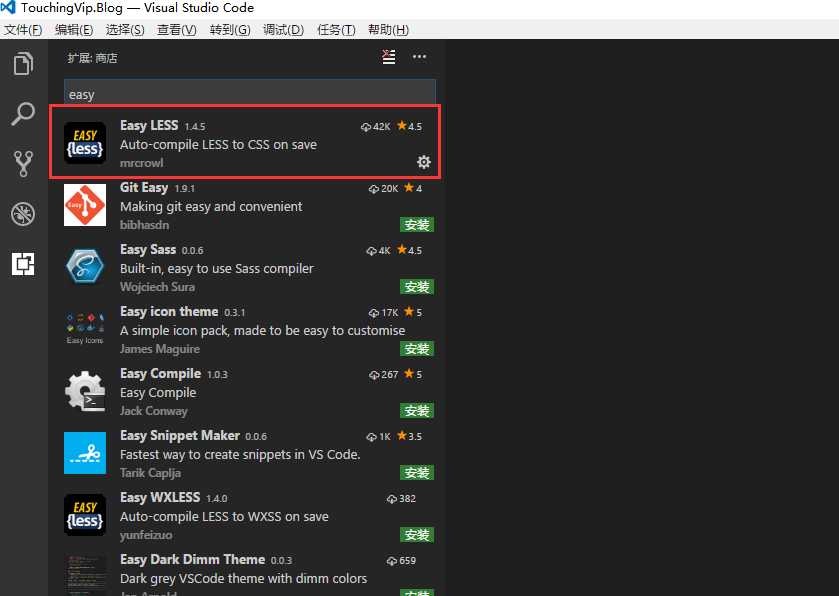
Task: Install the Git Easy extension
Action: point(417,225)
